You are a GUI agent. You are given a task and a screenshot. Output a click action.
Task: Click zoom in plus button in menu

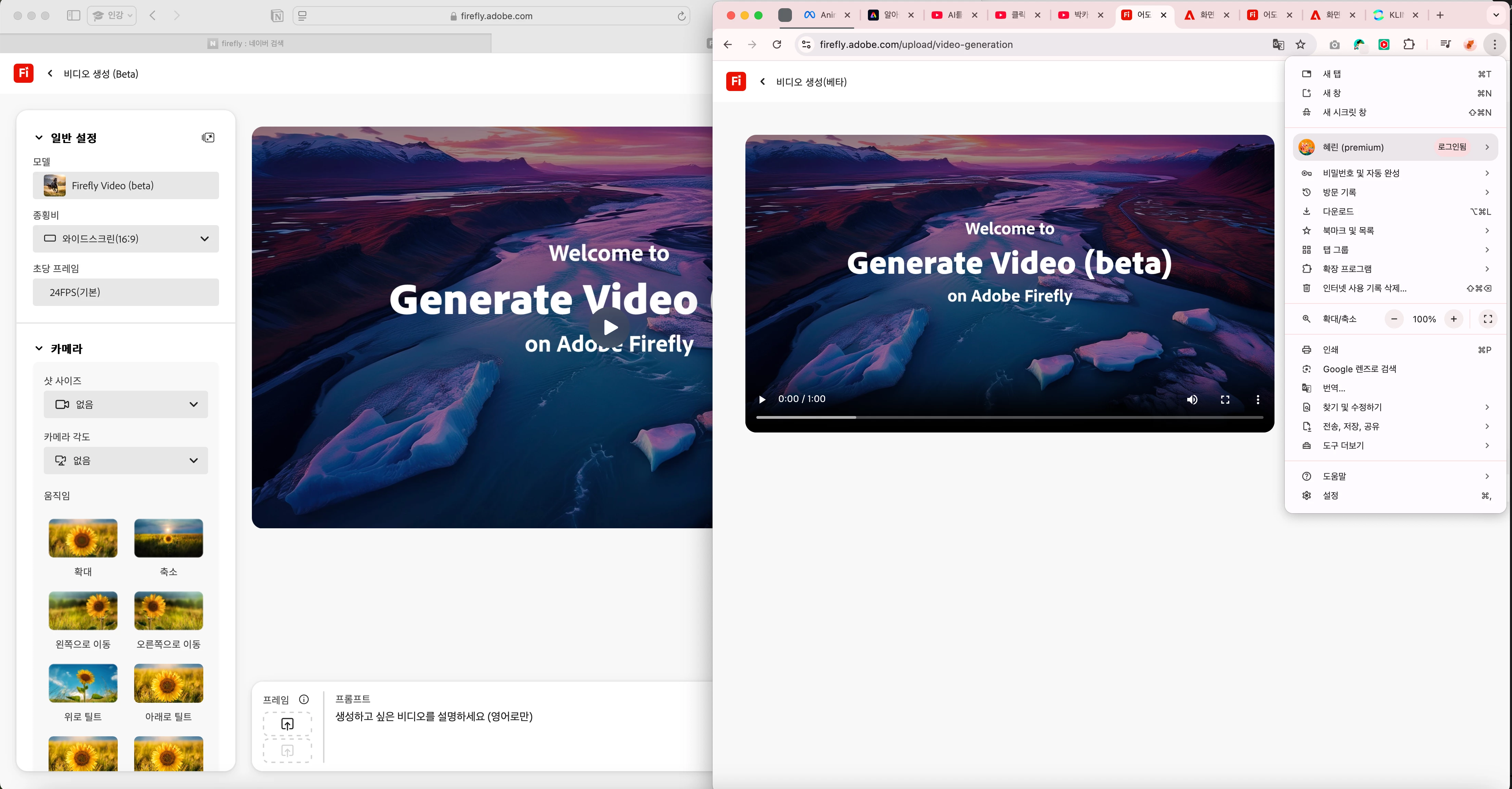coord(1453,319)
